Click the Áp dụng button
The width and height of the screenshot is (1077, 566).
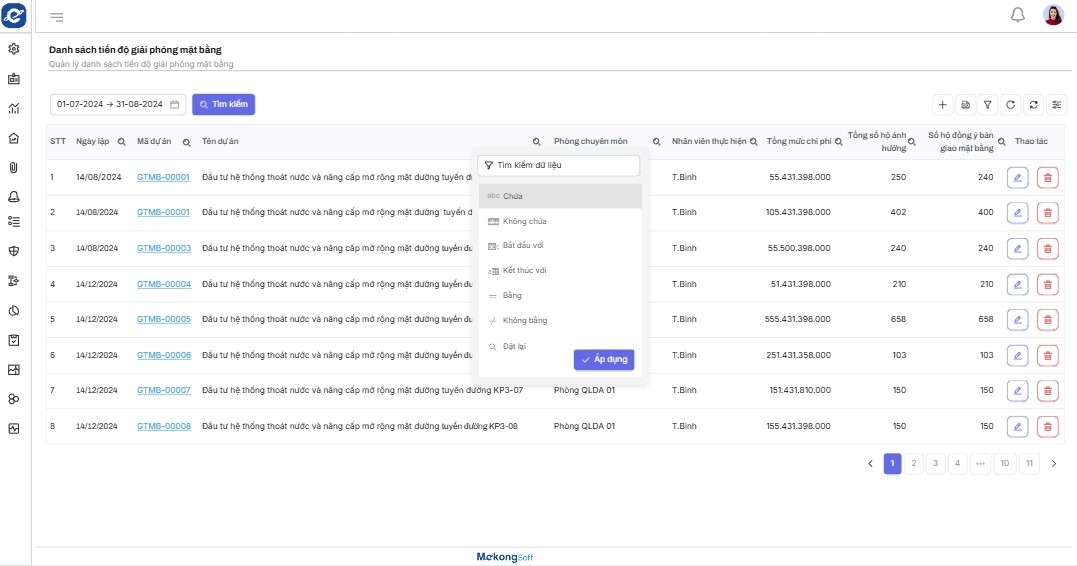point(604,359)
